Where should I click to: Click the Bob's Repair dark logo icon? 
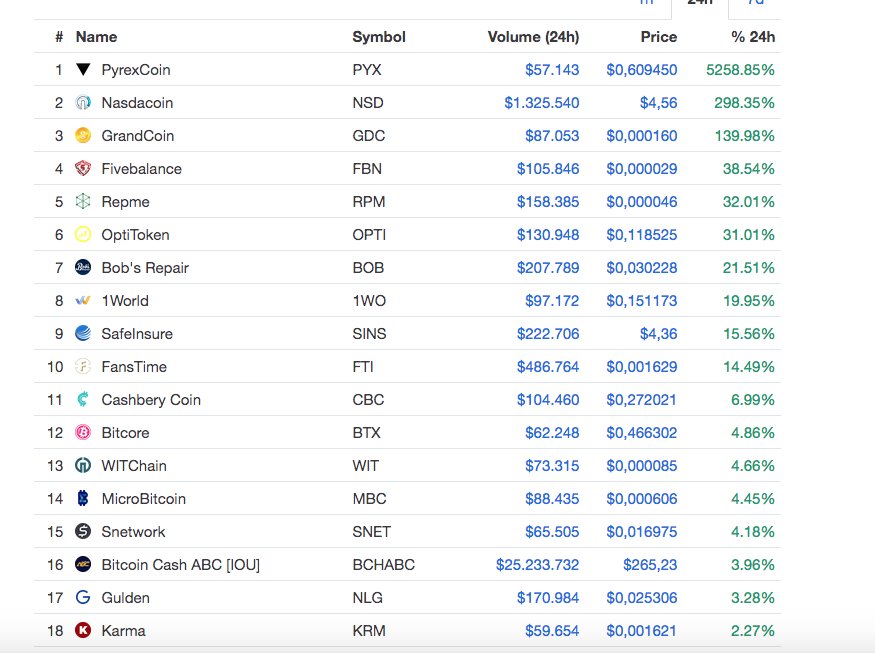coord(83,267)
